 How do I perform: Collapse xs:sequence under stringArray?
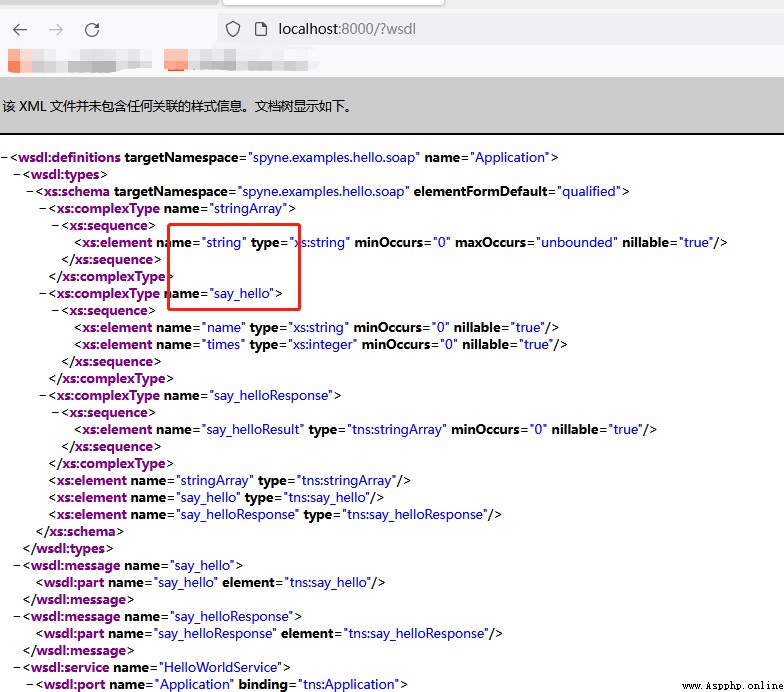pos(56,226)
